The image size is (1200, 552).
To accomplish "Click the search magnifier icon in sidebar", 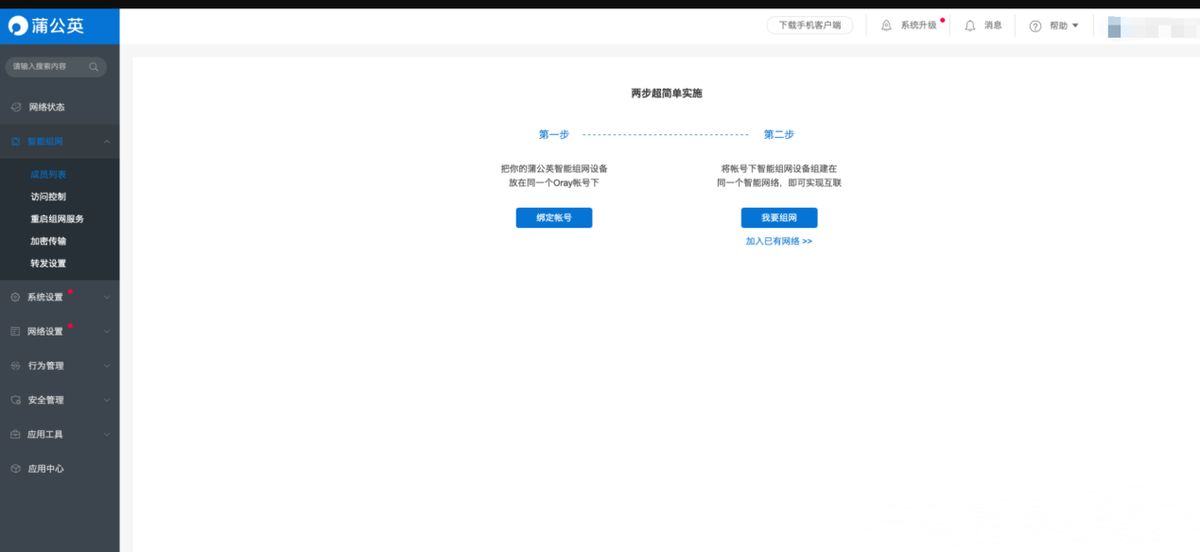I will 94,67.
